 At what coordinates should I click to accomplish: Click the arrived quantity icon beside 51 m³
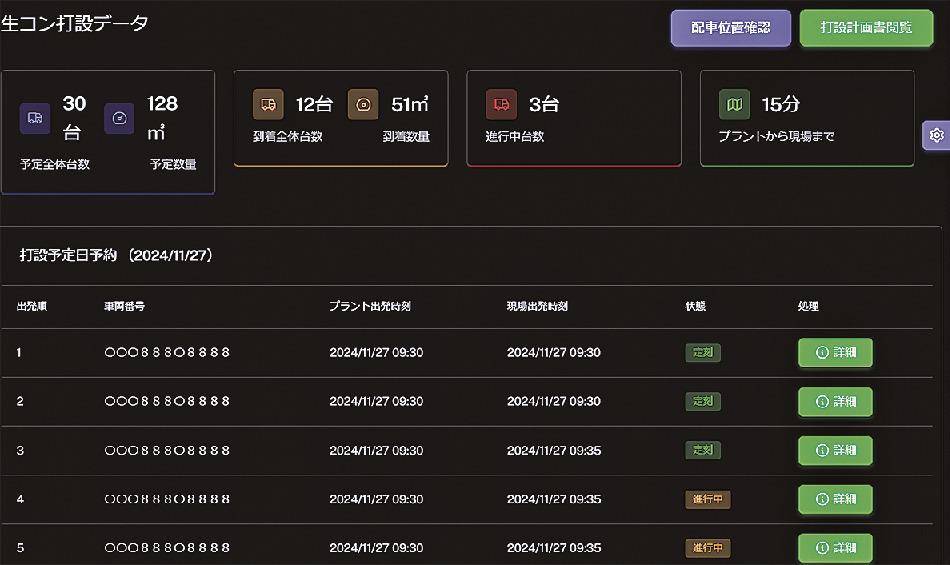pos(363,104)
